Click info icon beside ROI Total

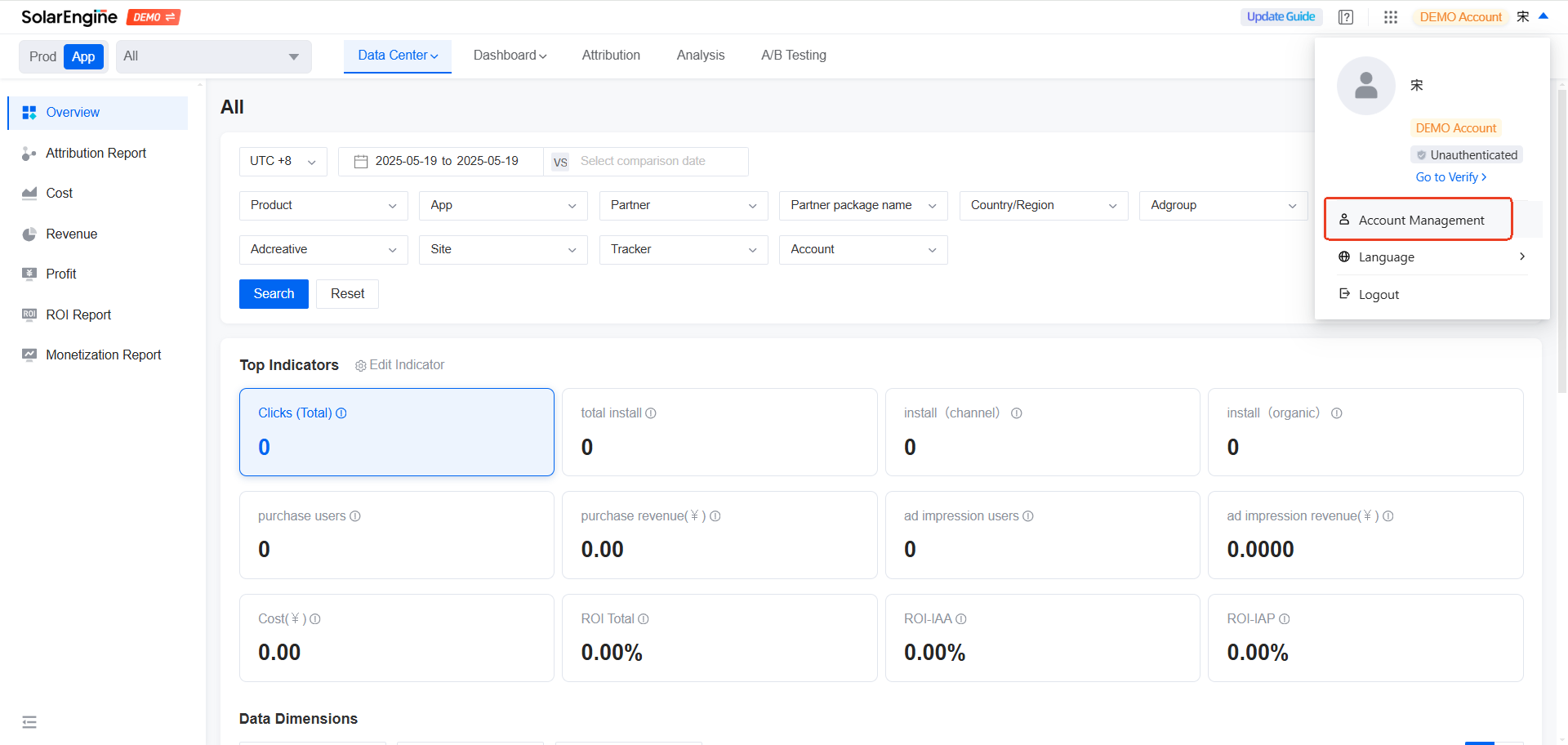644,619
